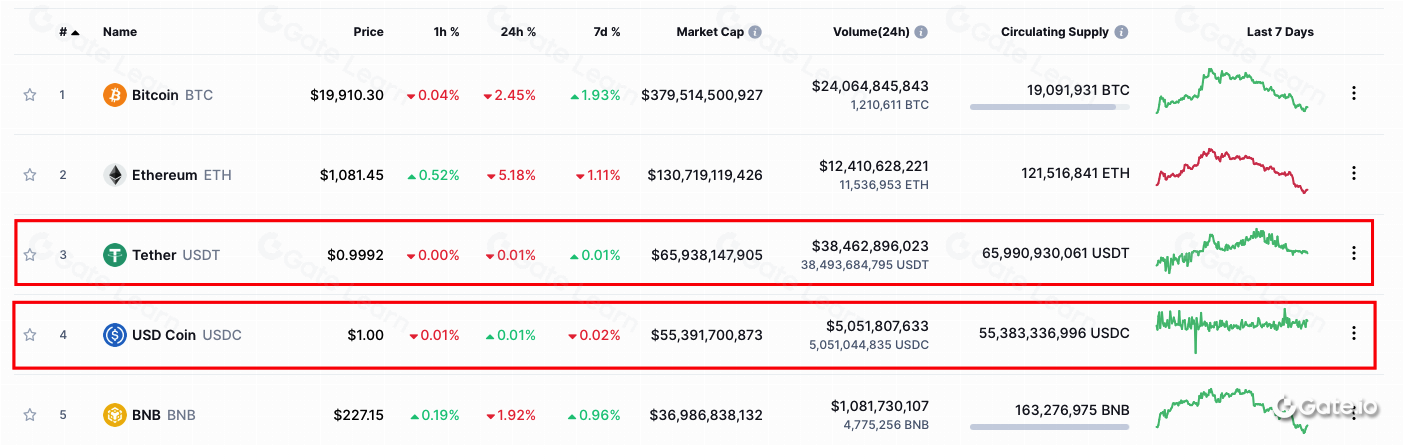Open the more options menu for Tether
This screenshot has width=1403, height=445.
click(x=1354, y=253)
